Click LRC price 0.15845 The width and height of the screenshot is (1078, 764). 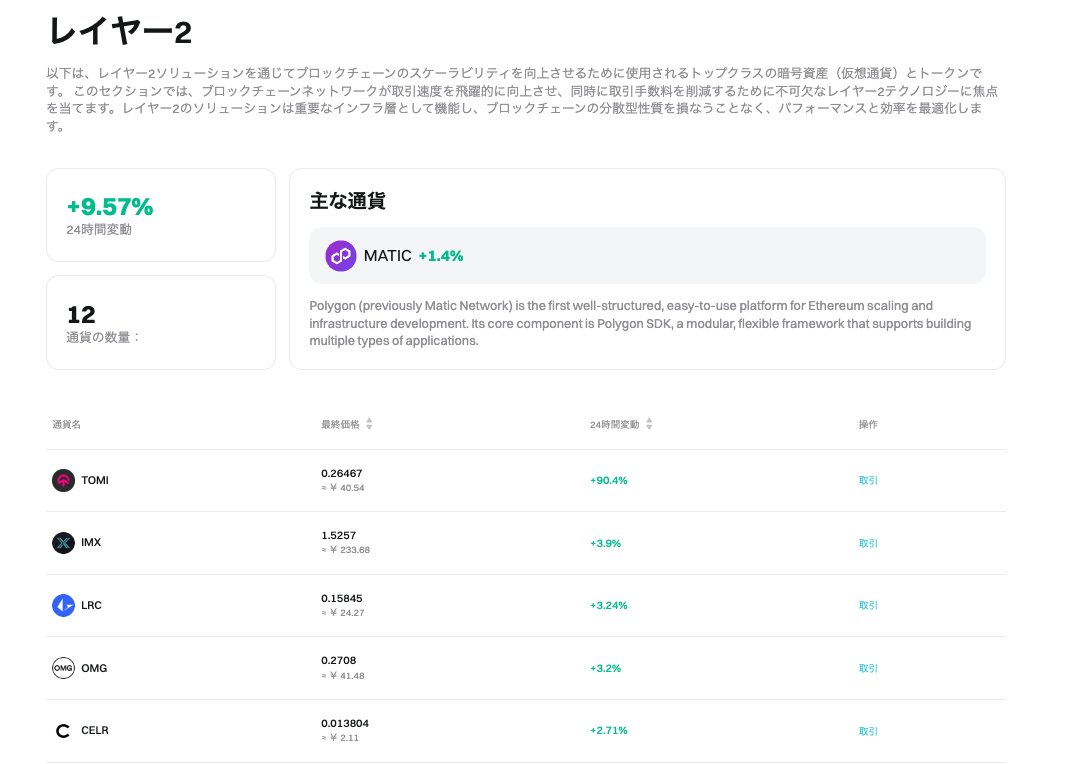click(x=342, y=598)
